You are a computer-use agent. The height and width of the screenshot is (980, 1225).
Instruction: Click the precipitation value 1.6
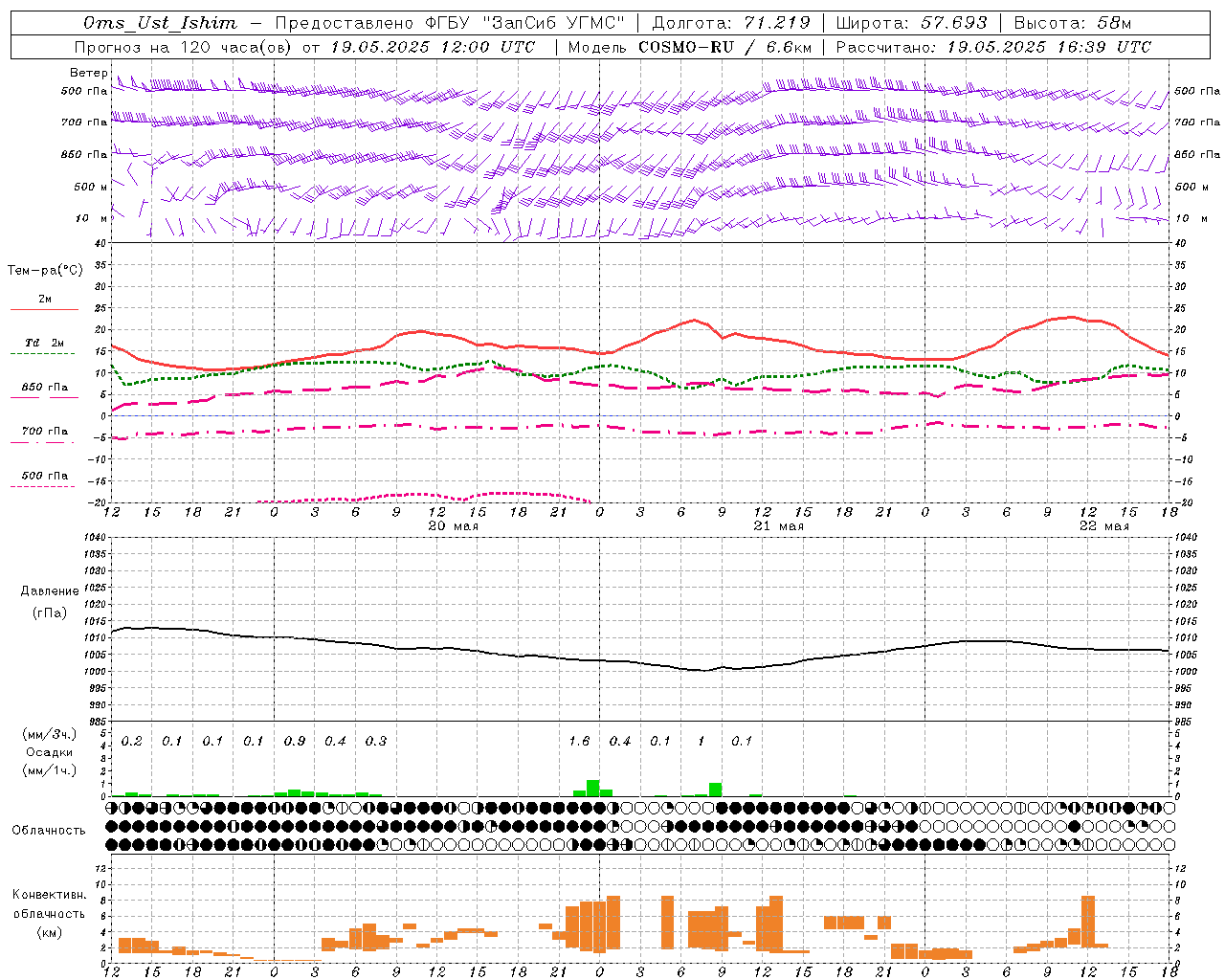click(579, 741)
